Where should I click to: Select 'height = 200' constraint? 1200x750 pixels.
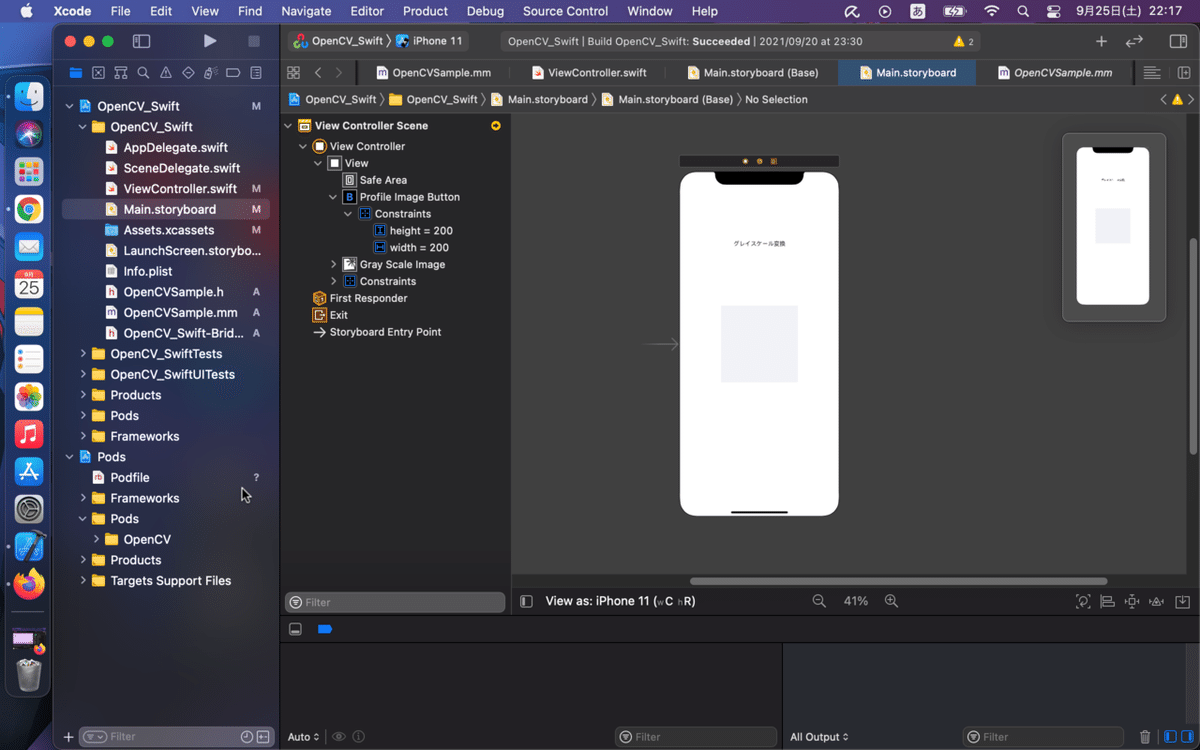[421, 231]
